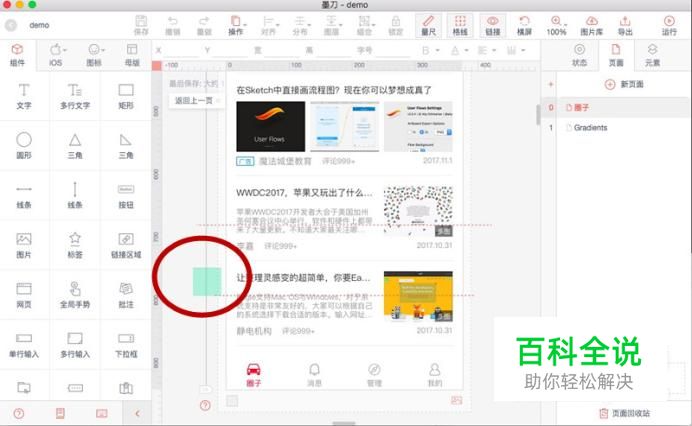
Task: Switch to the States (状态) tab
Action: (579, 55)
